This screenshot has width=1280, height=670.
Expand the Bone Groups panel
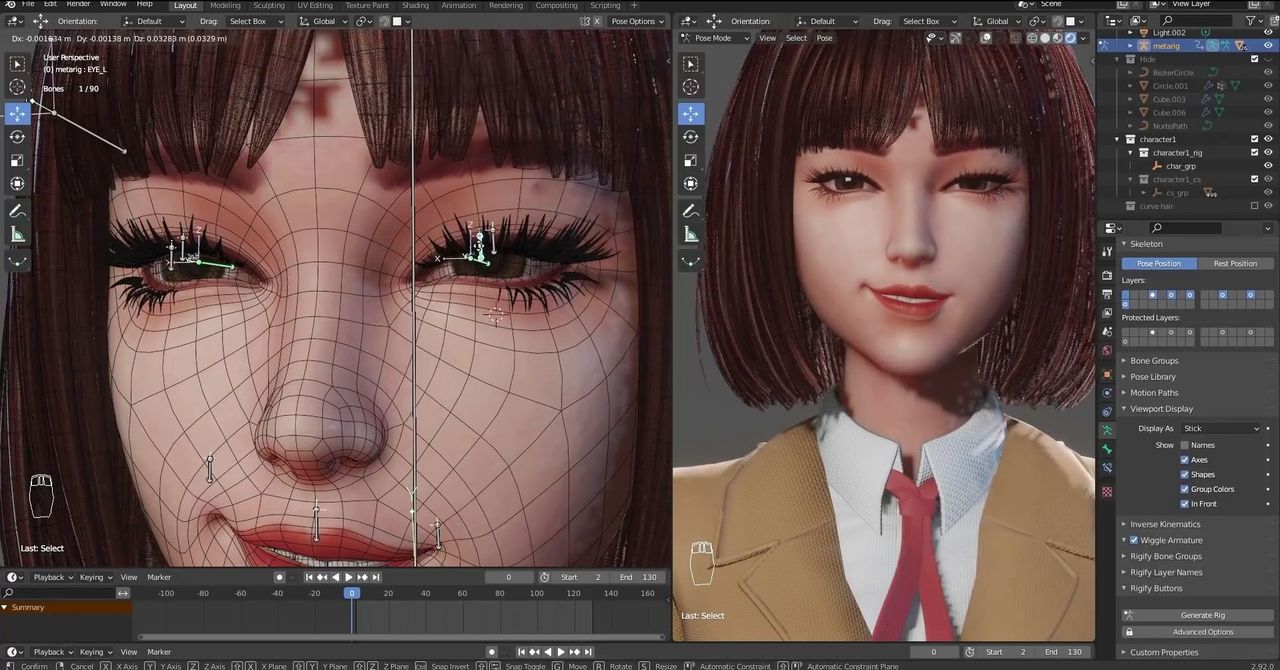tap(1154, 361)
